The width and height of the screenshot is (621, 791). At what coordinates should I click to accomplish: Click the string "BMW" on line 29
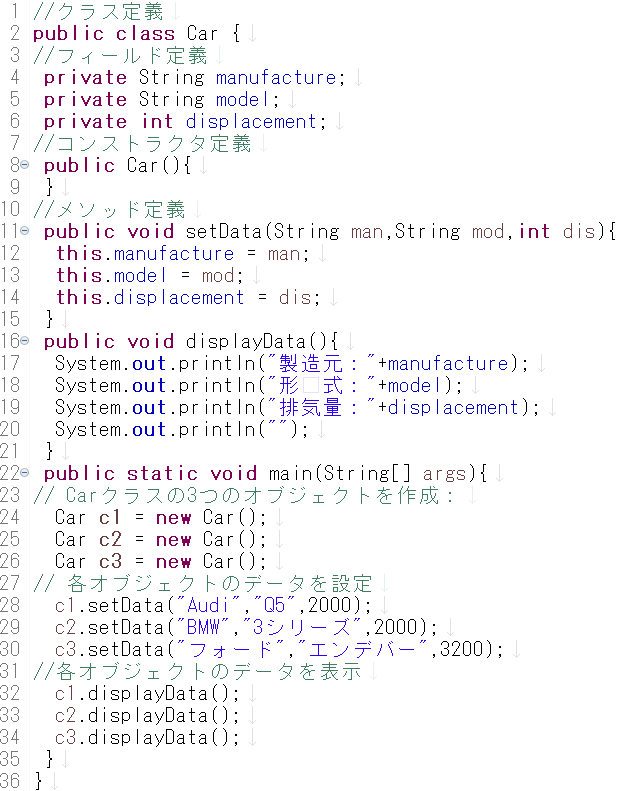pos(202,627)
